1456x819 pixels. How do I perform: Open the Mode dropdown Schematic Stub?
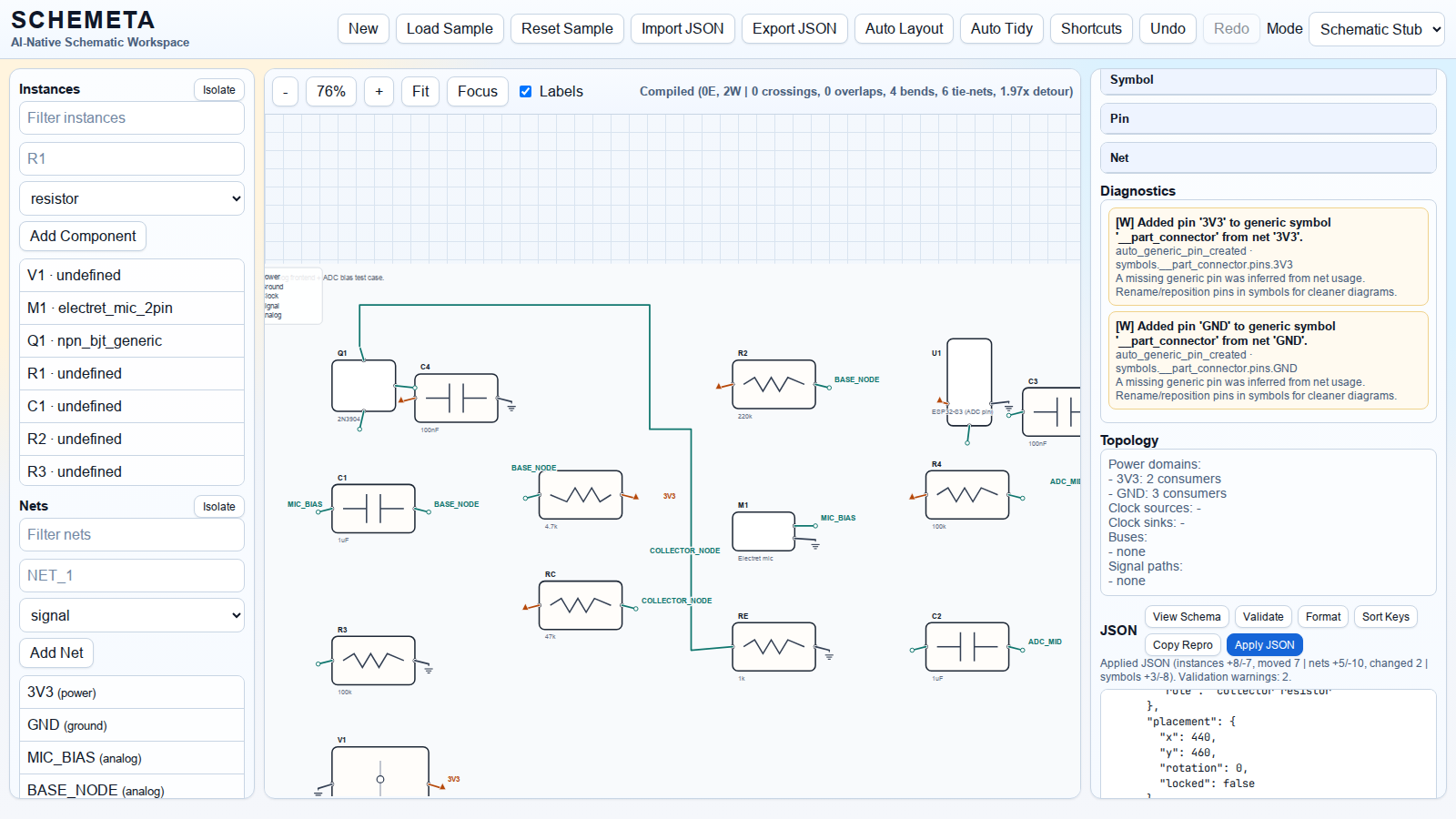[x=1376, y=29]
